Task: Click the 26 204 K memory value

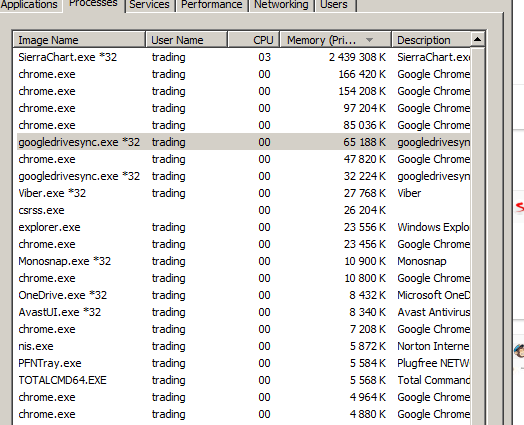Action: 365,210
